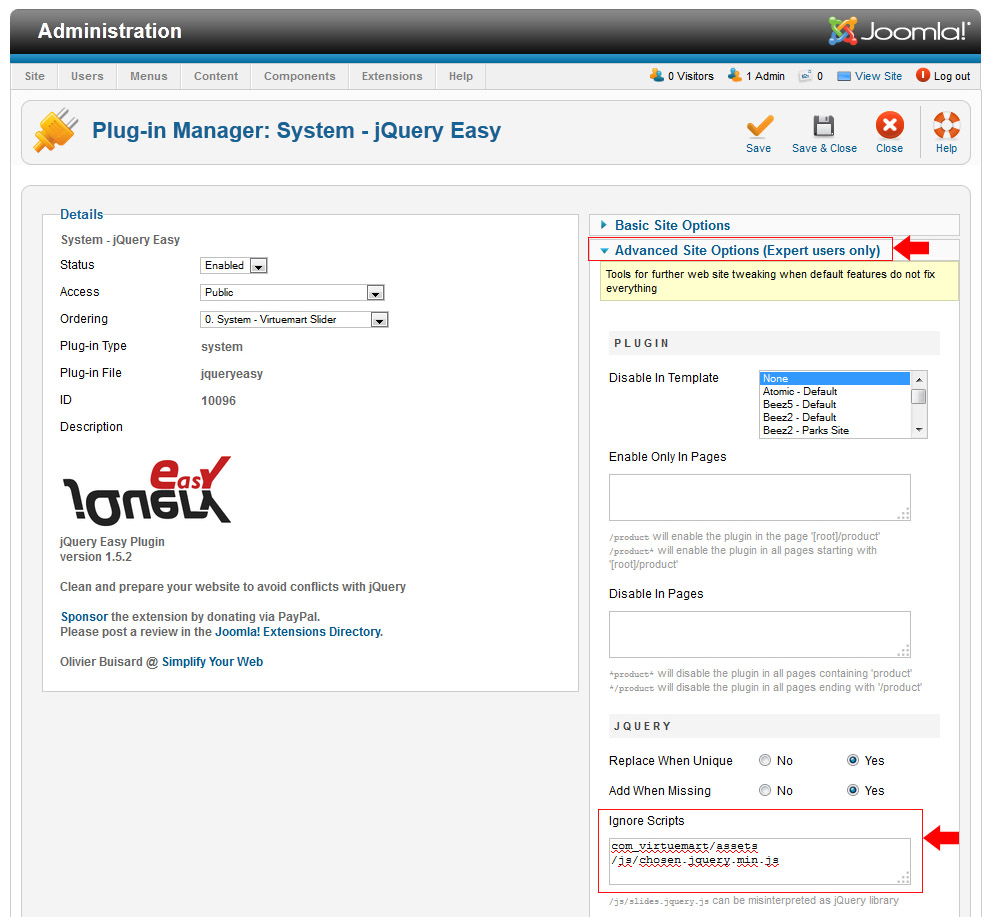Screen dimensions: 988x917
Task: Click the Log out icon
Action: tap(922, 75)
